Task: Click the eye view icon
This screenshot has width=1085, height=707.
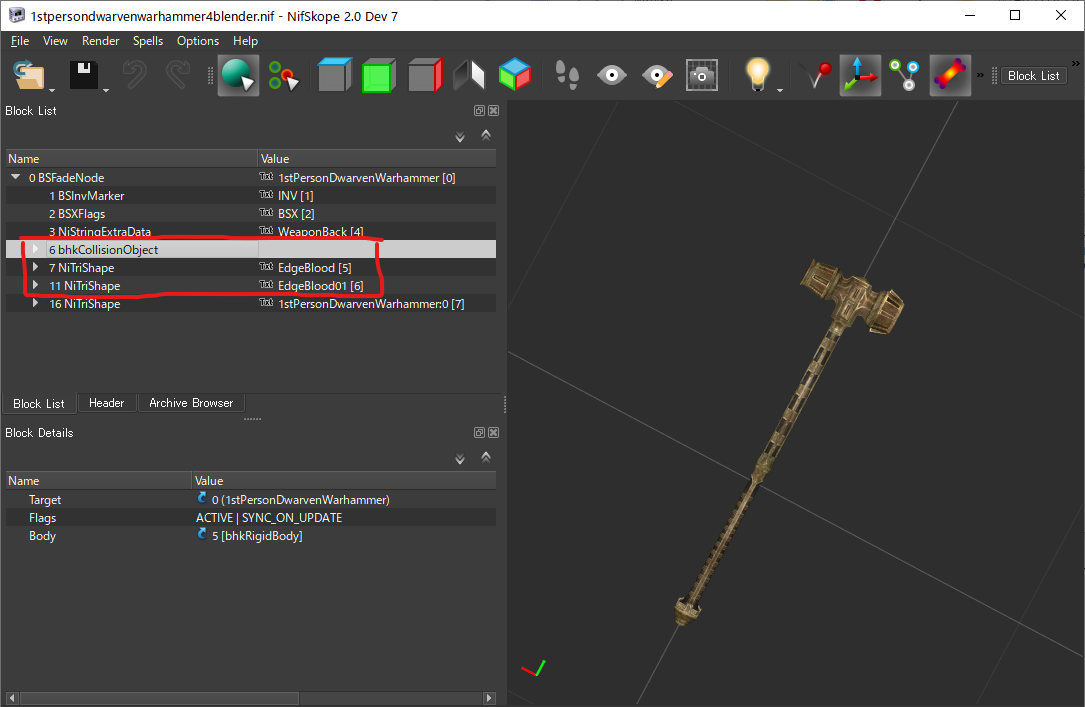Action: click(612, 75)
